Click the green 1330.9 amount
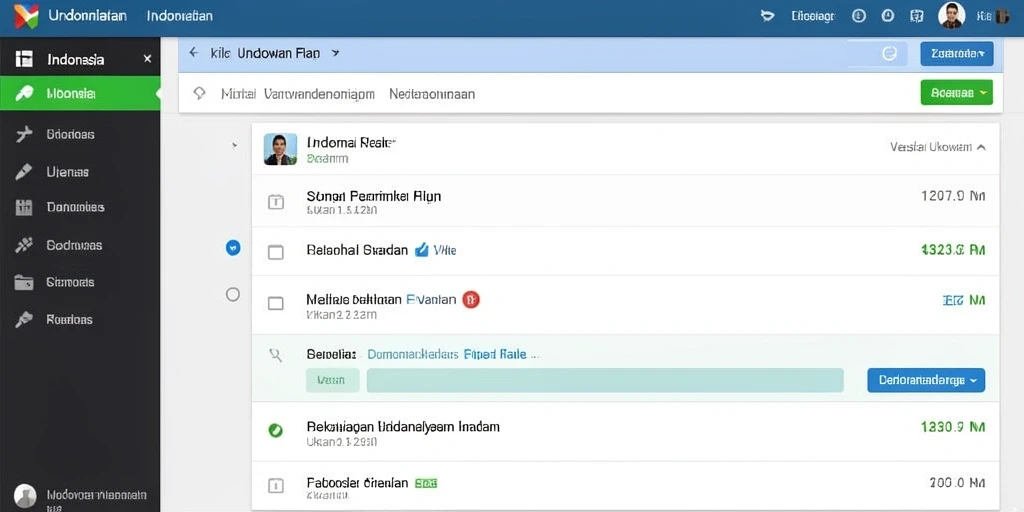 953,427
